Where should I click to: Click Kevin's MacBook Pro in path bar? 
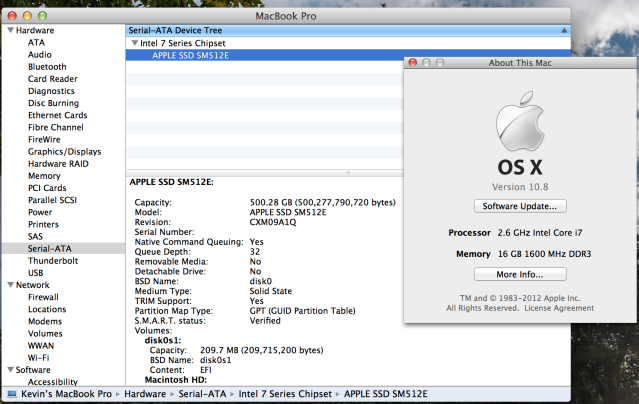click(x=66, y=394)
